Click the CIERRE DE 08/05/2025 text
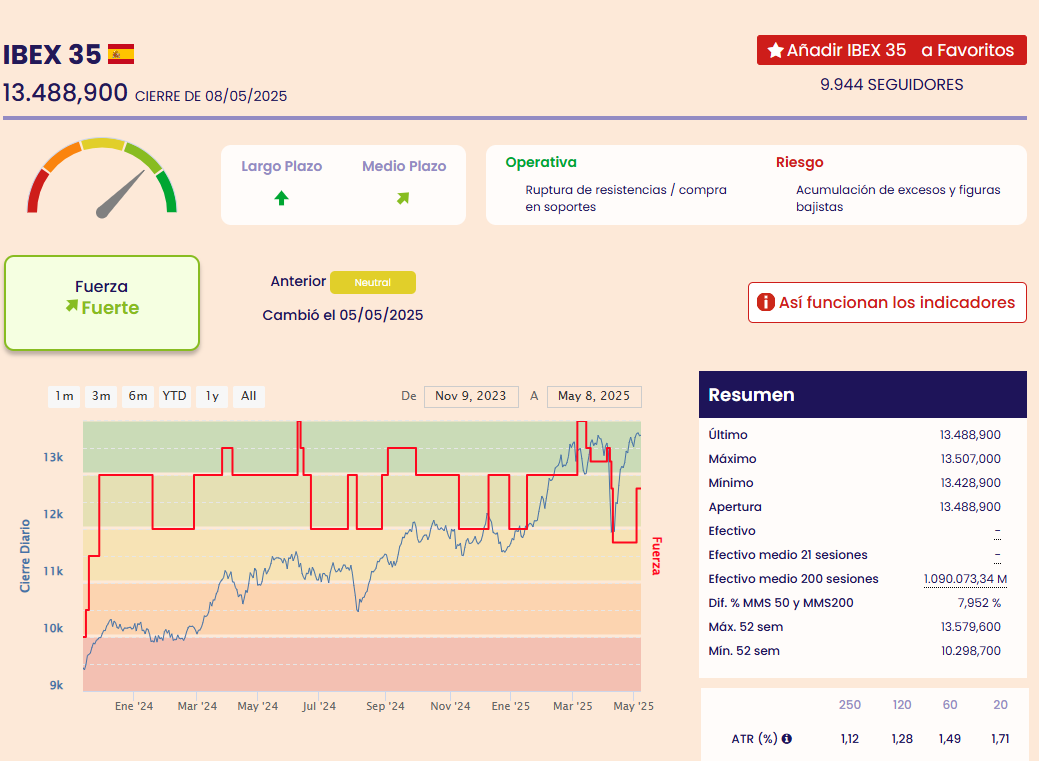Viewport: 1039px width, 761px height. coord(211,96)
